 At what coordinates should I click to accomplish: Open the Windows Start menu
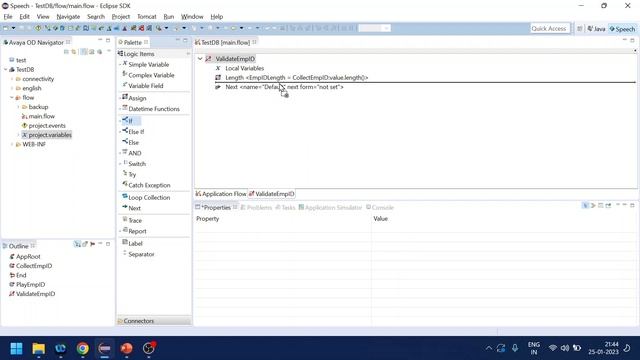pos(16,349)
